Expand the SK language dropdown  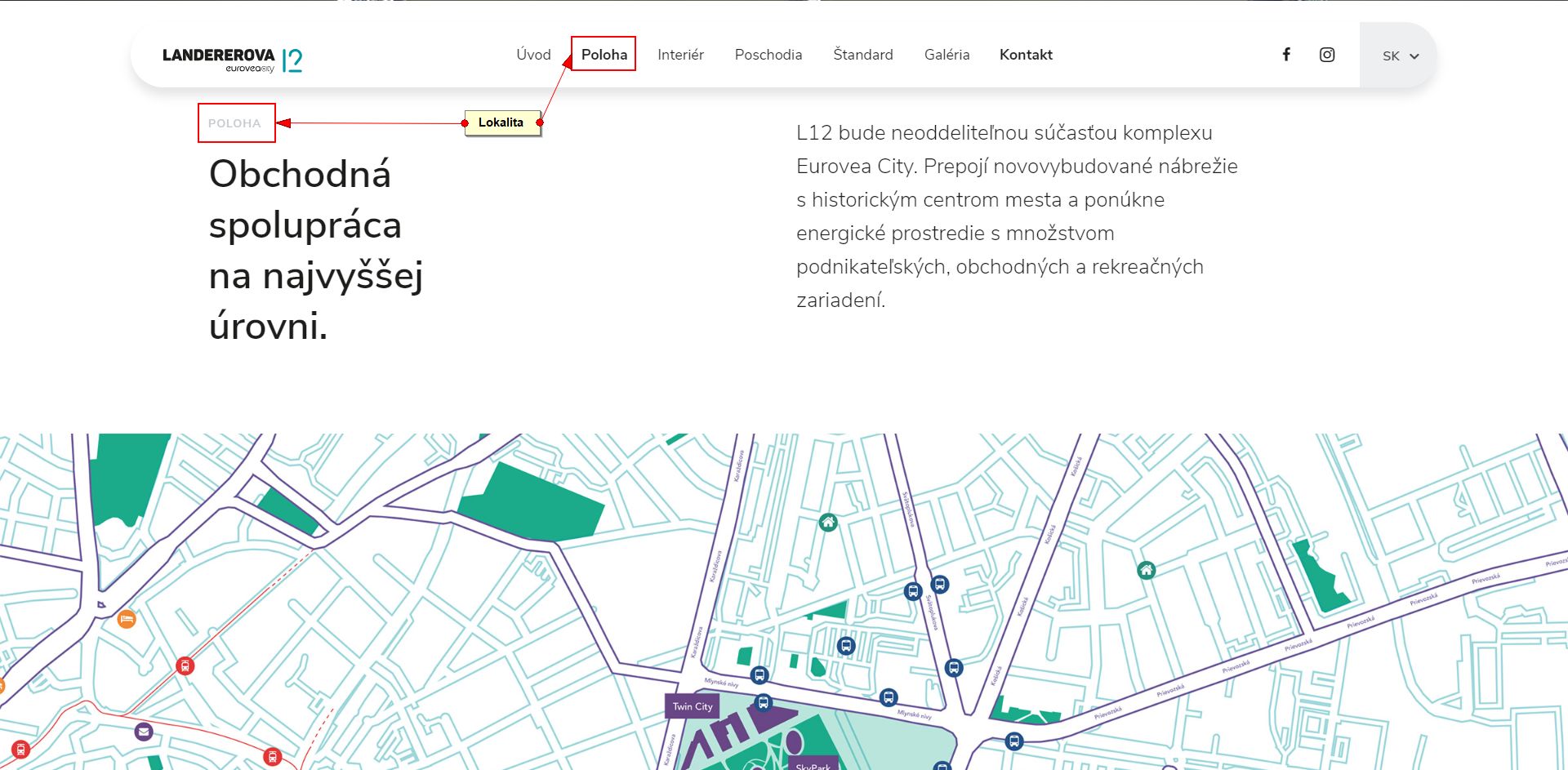tap(1400, 56)
